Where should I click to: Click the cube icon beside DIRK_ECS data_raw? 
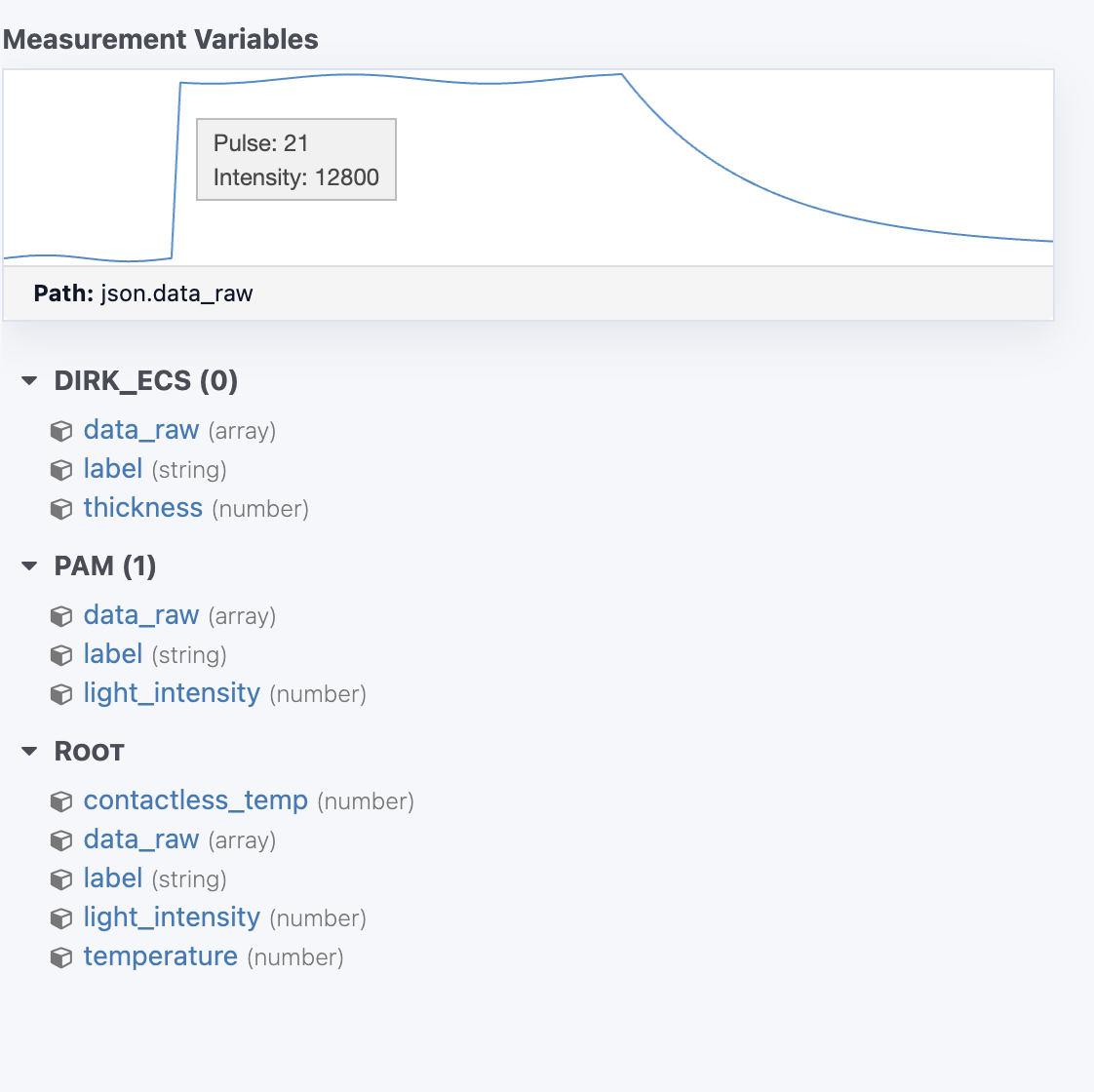61,431
